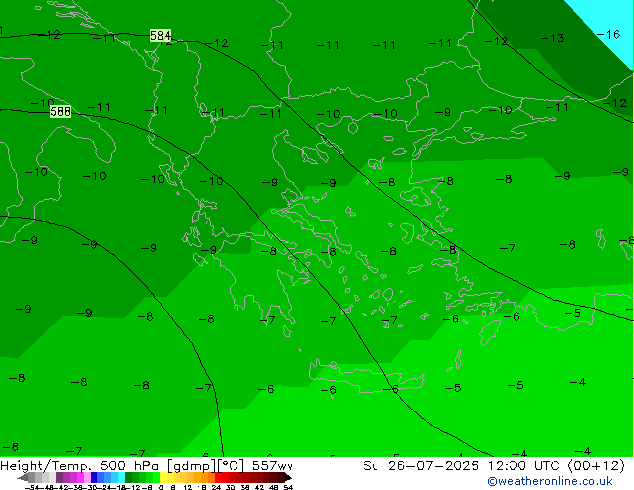The image size is (634, 490).
Task: Pick the dark blue swatch above legend value -30
Action: 94,477
